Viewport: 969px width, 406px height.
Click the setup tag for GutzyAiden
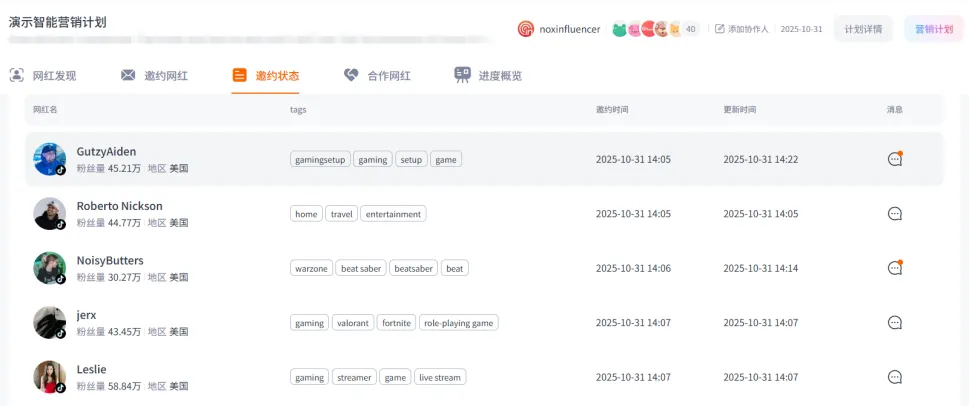(x=411, y=159)
